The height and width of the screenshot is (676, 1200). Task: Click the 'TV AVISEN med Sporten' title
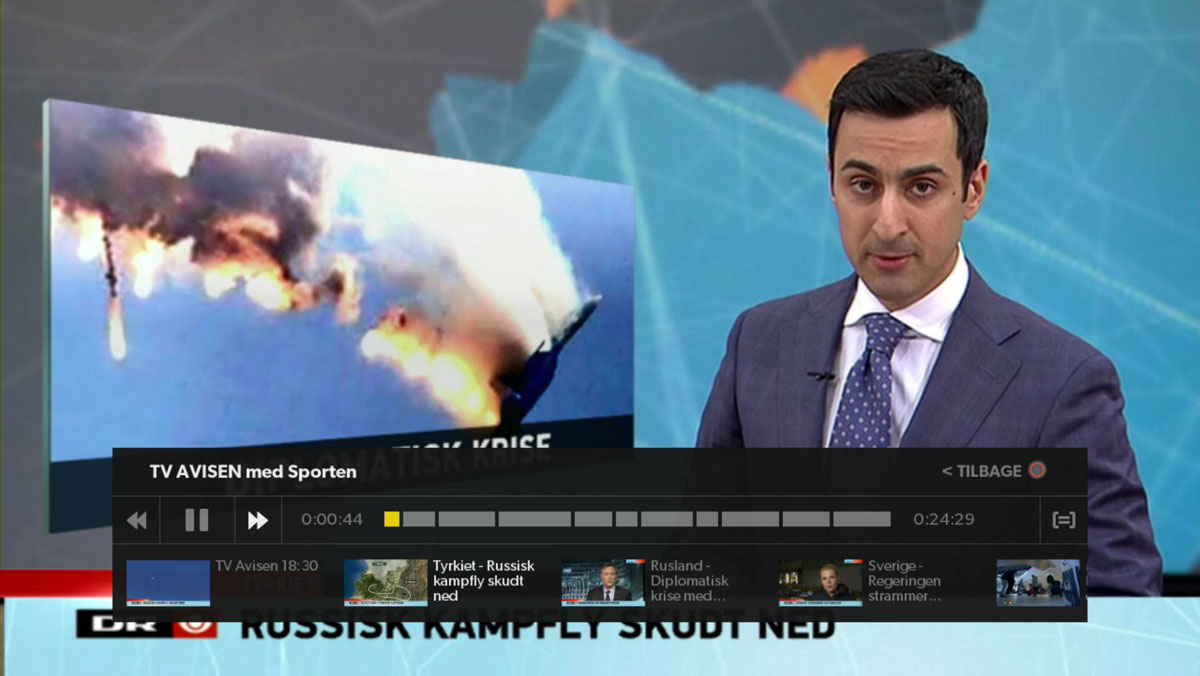253,472
